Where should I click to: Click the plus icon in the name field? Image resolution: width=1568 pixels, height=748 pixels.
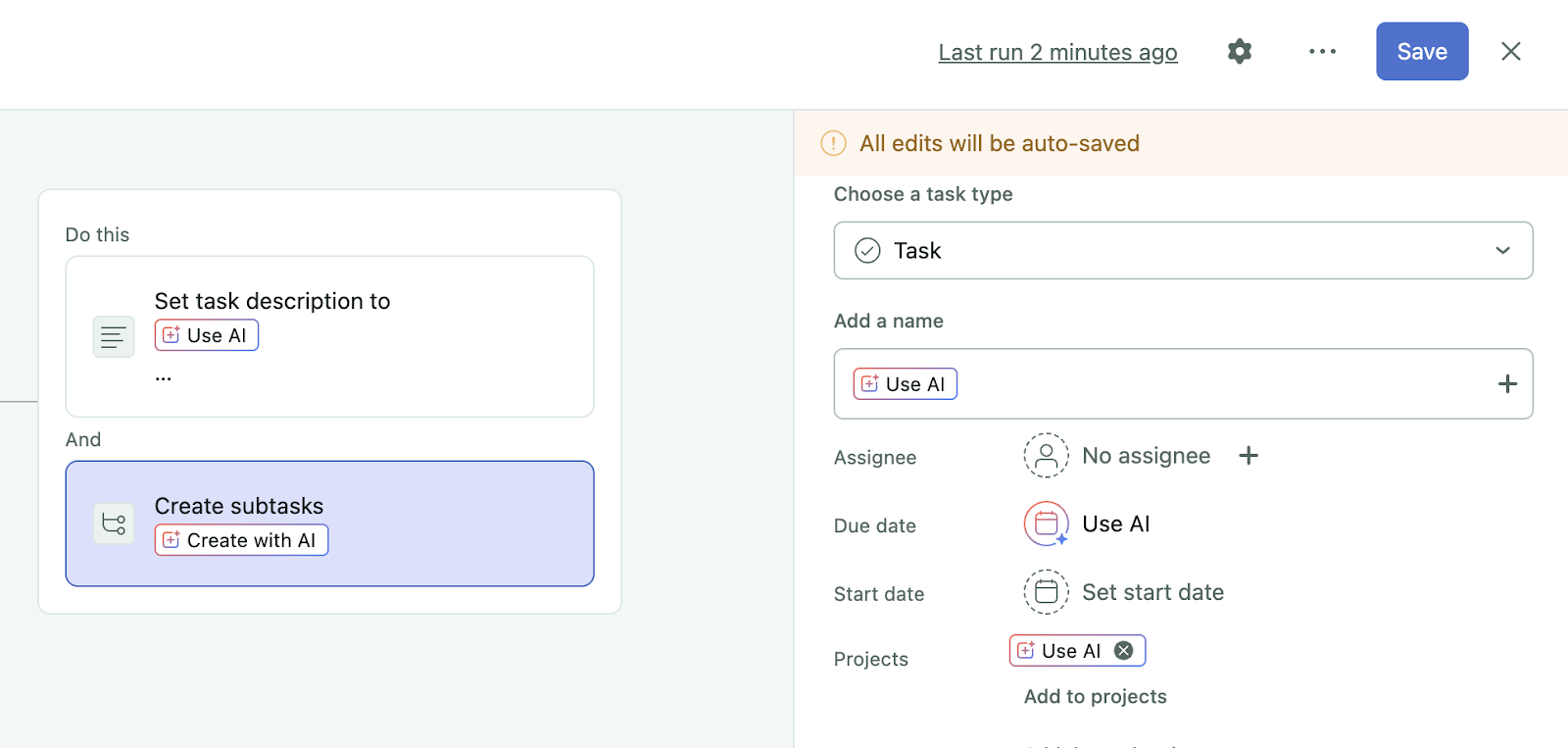(x=1507, y=384)
